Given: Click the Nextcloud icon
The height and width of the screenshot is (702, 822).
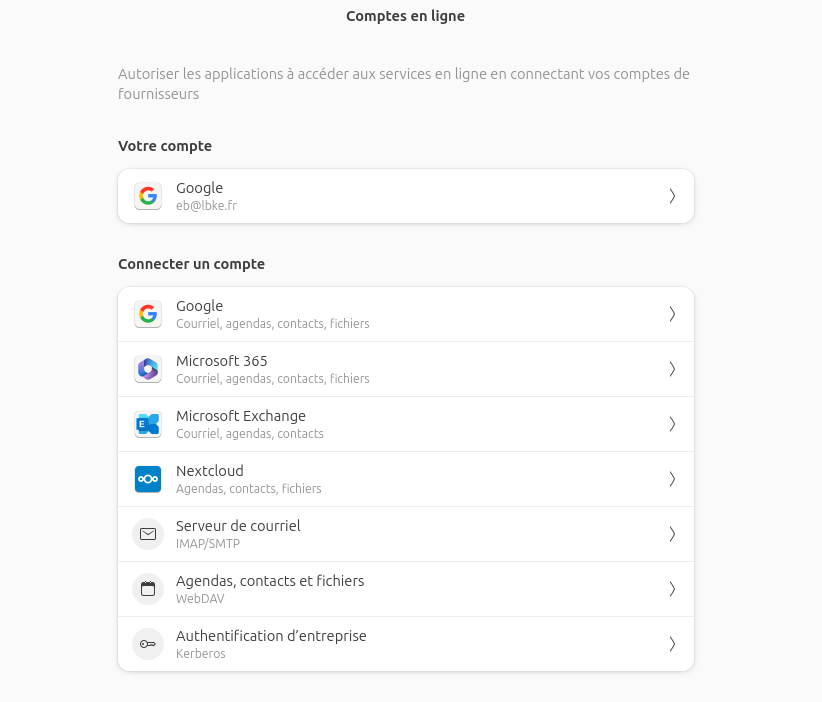Looking at the screenshot, I should point(148,479).
